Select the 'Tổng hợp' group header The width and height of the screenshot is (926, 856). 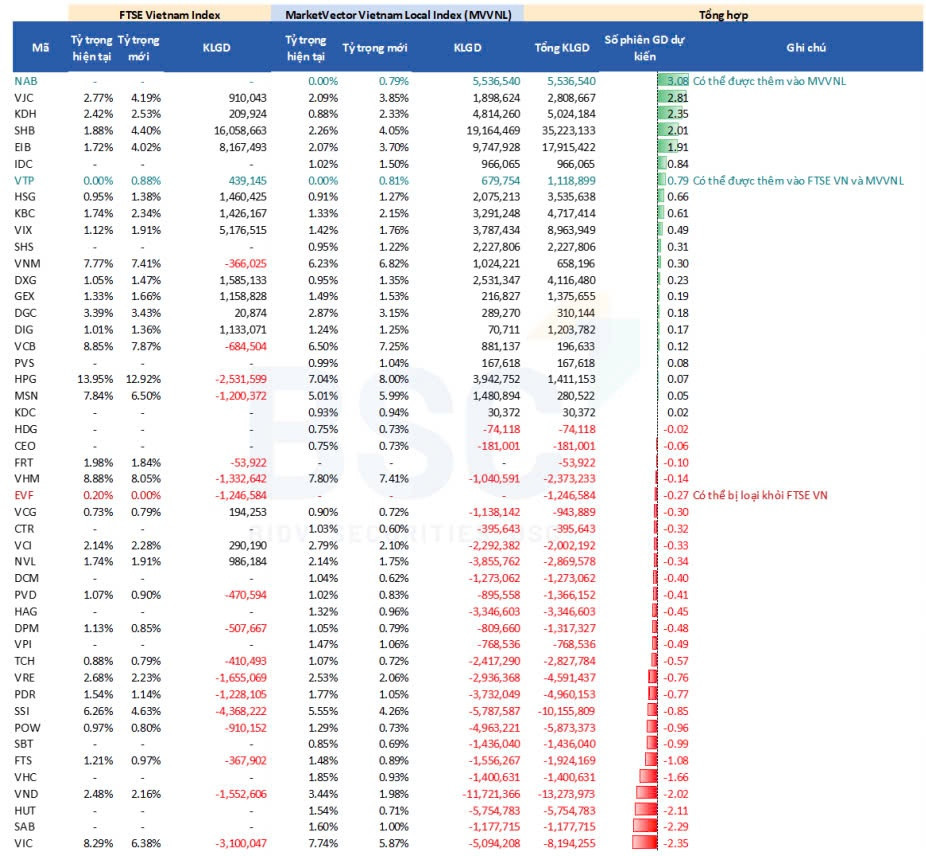pos(723,15)
